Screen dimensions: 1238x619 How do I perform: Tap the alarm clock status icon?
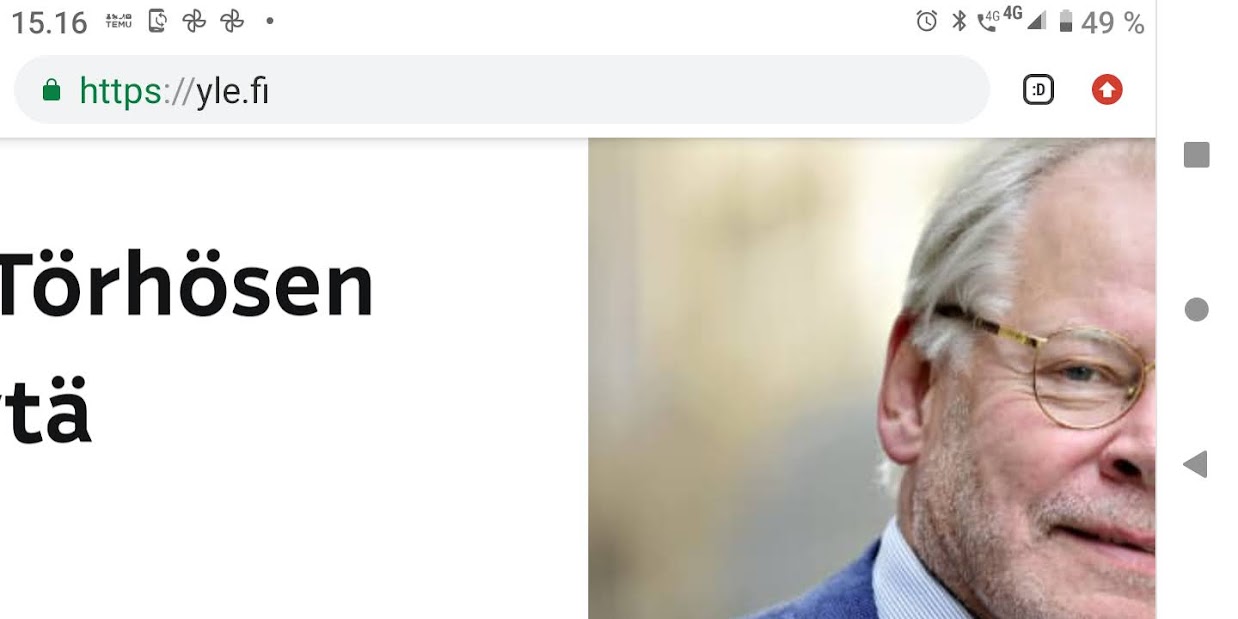(x=927, y=21)
